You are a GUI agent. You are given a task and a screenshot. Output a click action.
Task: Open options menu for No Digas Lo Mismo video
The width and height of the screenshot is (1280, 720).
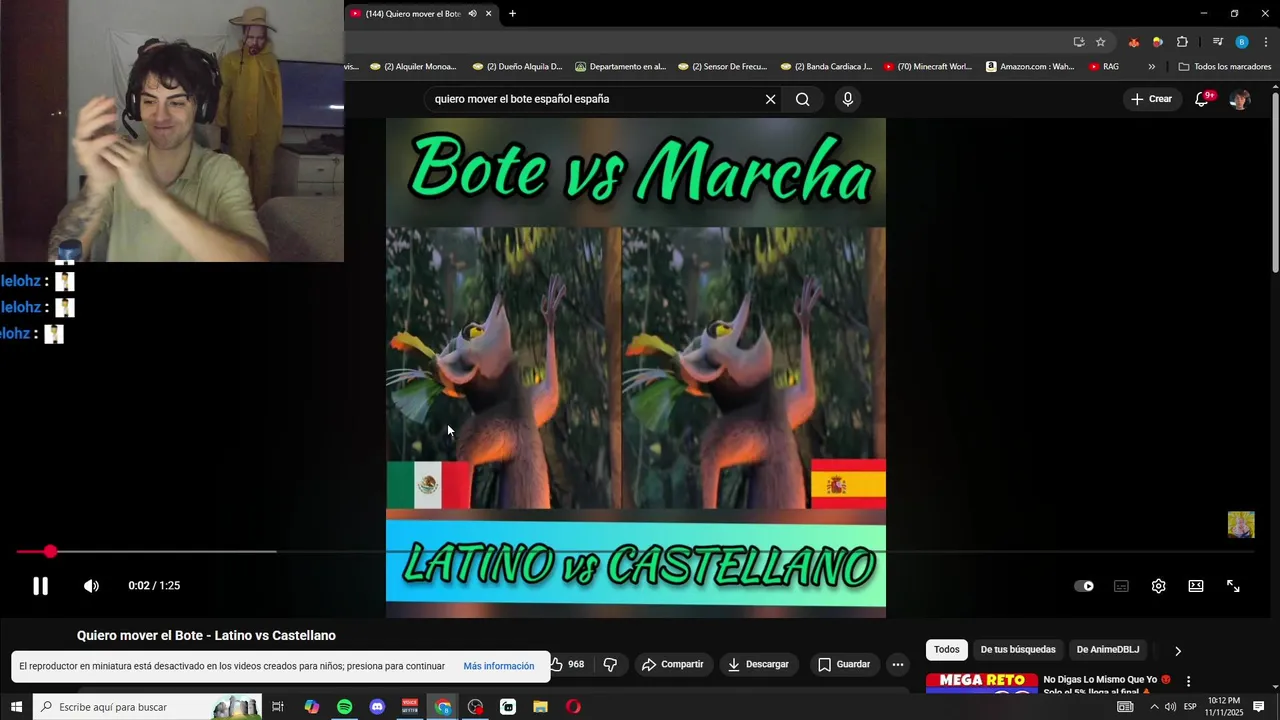pyautogui.click(x=1188, y=681)
